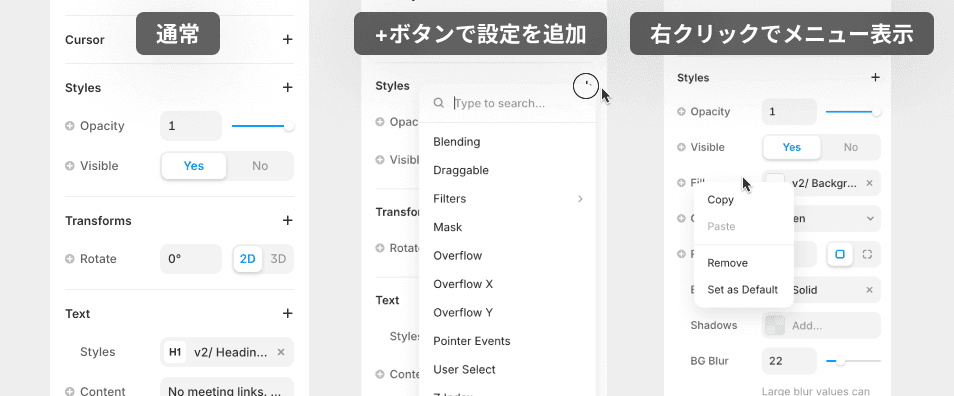The width and height of the screenshot is (954, 396).
Task: Click the right panel Opacity value field
Action: pos(789,112)
